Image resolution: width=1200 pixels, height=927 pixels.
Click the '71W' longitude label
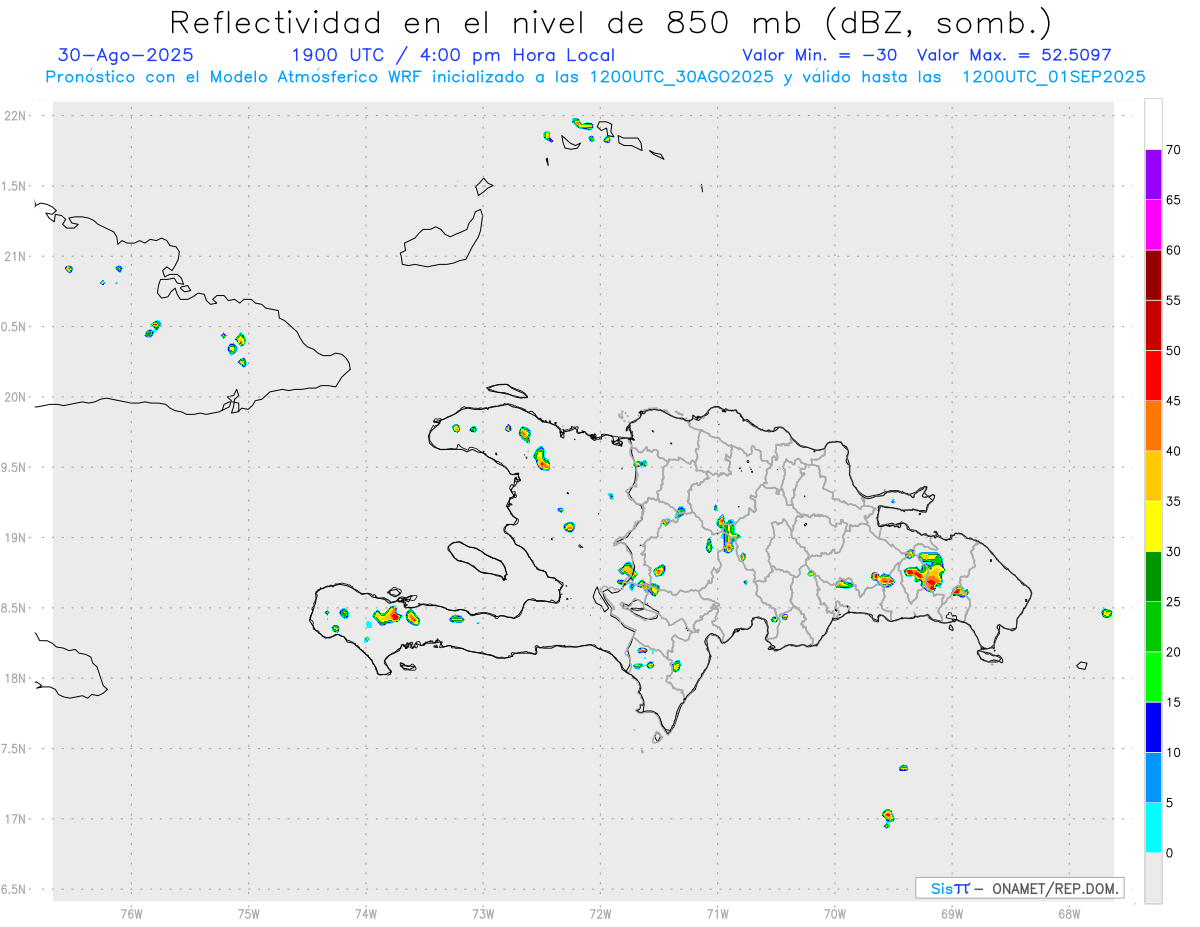pyautogui.click(x=717, y=914)
